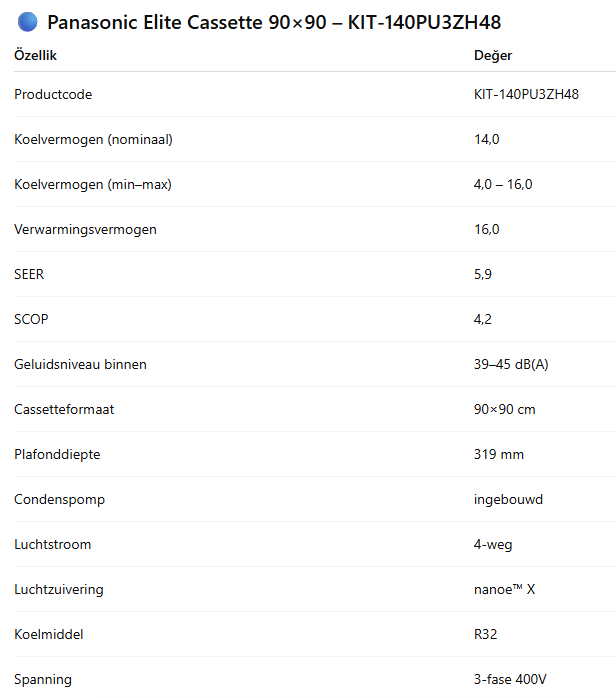Select the SCOP row label
Viewport: 616px width, 698px height.
31,319
